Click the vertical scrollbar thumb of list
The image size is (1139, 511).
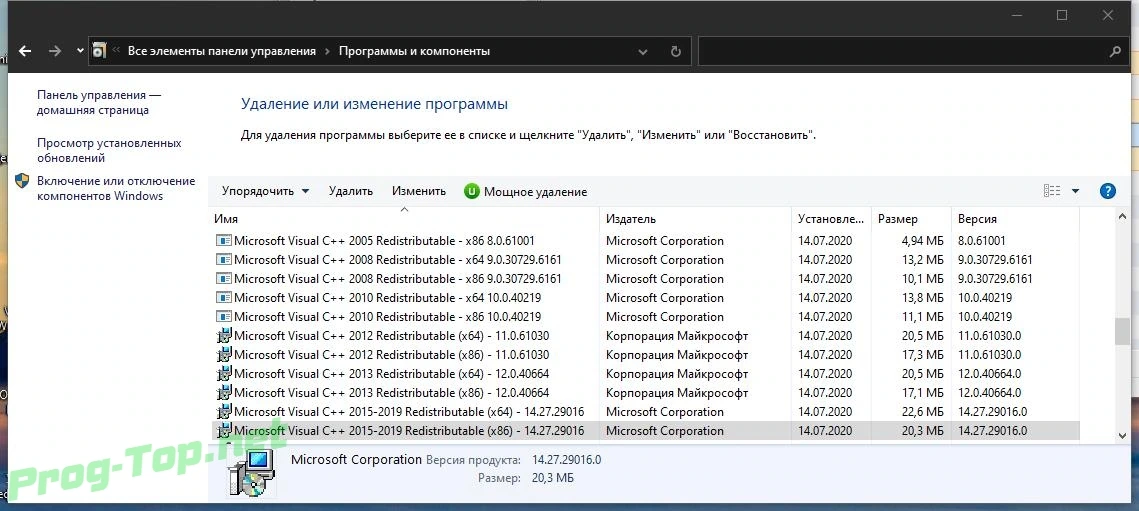[x=1123, y=330]
